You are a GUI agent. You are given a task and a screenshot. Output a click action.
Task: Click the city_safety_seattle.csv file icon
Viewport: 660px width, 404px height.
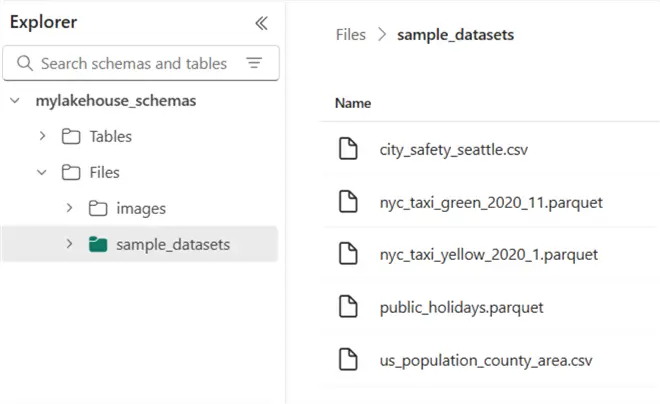point(348,150)
